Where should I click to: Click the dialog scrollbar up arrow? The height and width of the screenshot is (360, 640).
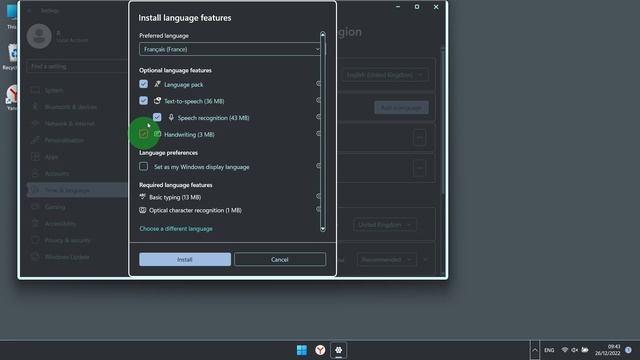(x=322, y=34)
